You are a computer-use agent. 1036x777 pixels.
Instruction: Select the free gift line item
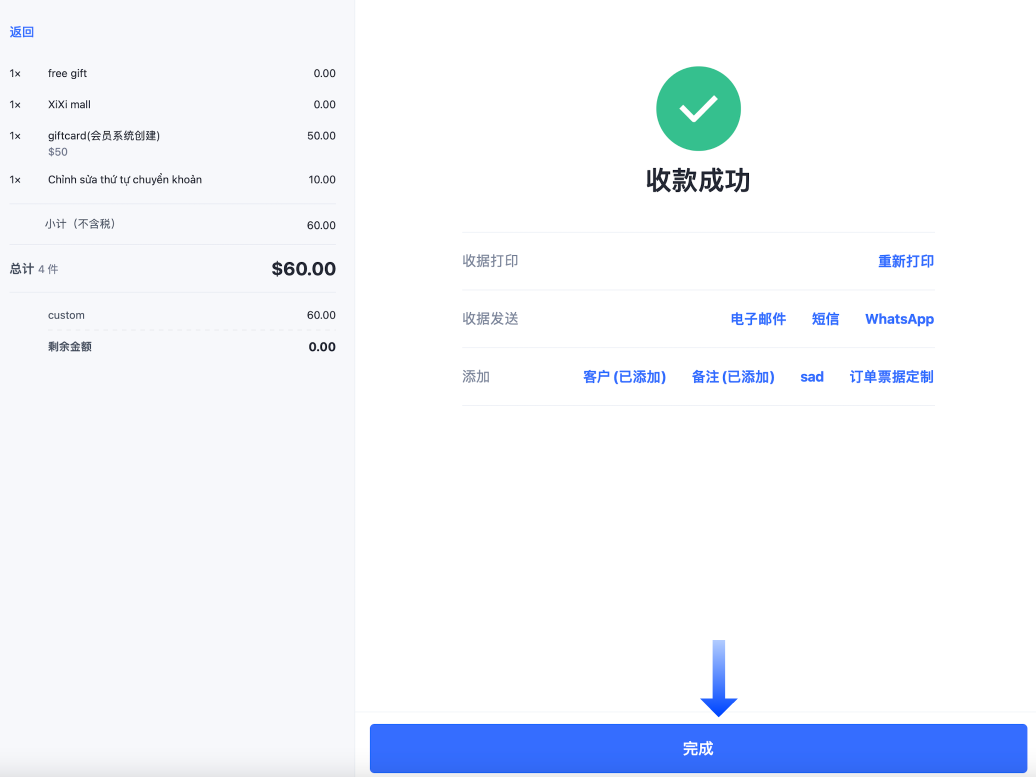point(172,73)
